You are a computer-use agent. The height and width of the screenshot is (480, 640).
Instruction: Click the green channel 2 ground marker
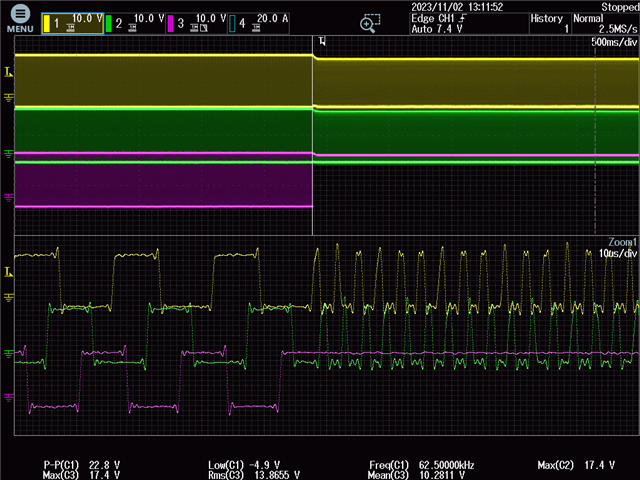pos(9,153)
